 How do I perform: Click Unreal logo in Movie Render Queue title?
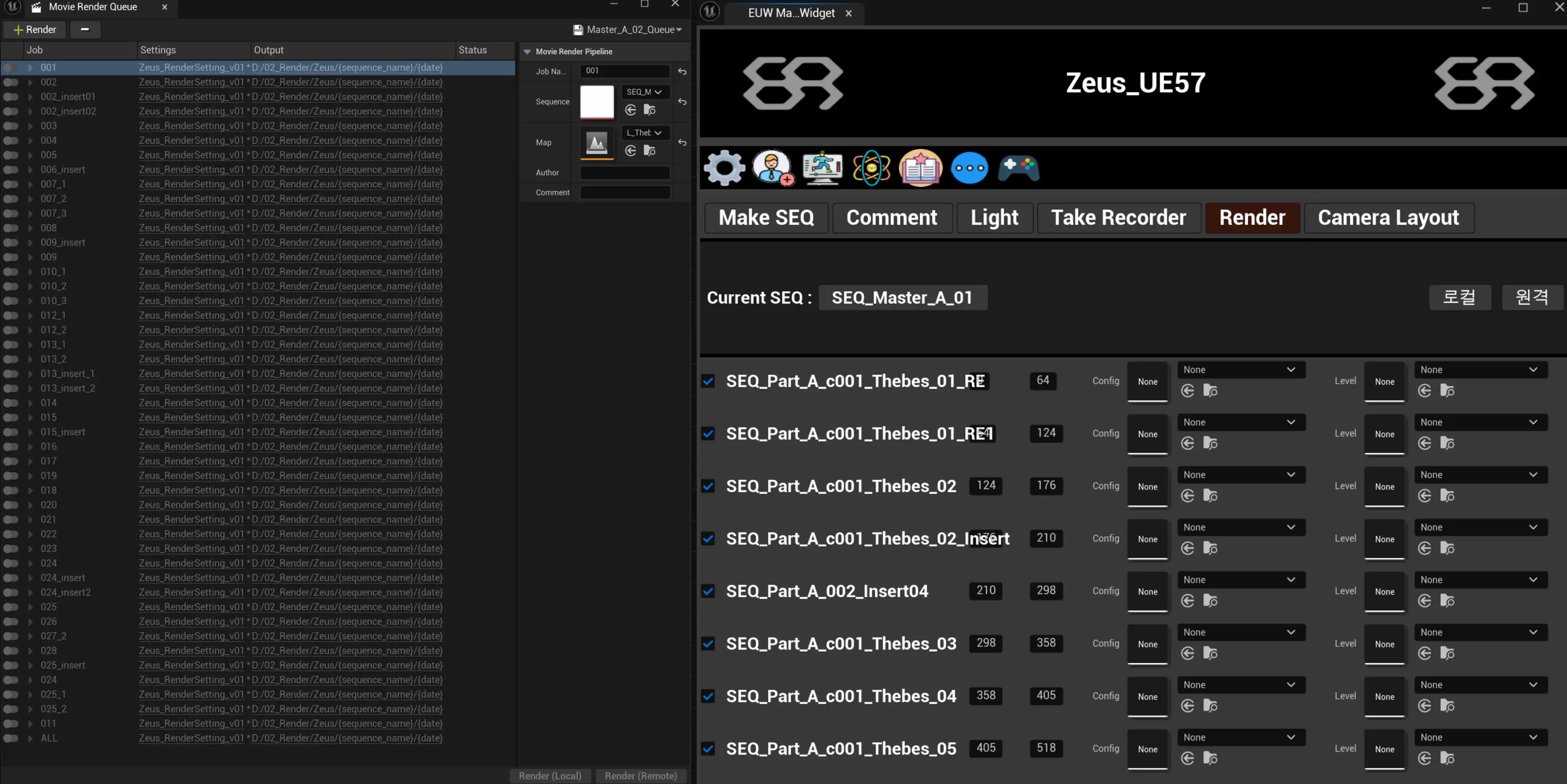(13, 7)
